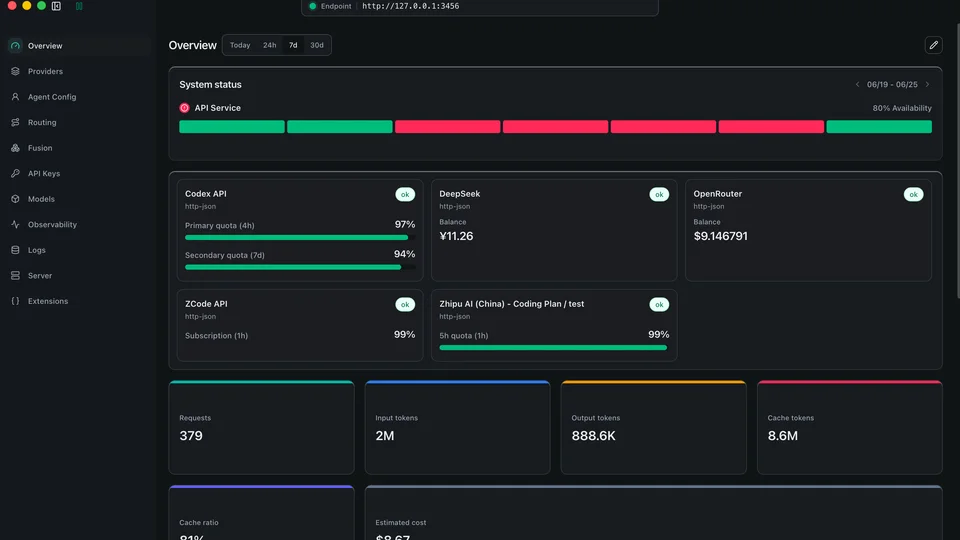Select the Today time range
This screenshot has height=540, width=960.
pos(240,45)
